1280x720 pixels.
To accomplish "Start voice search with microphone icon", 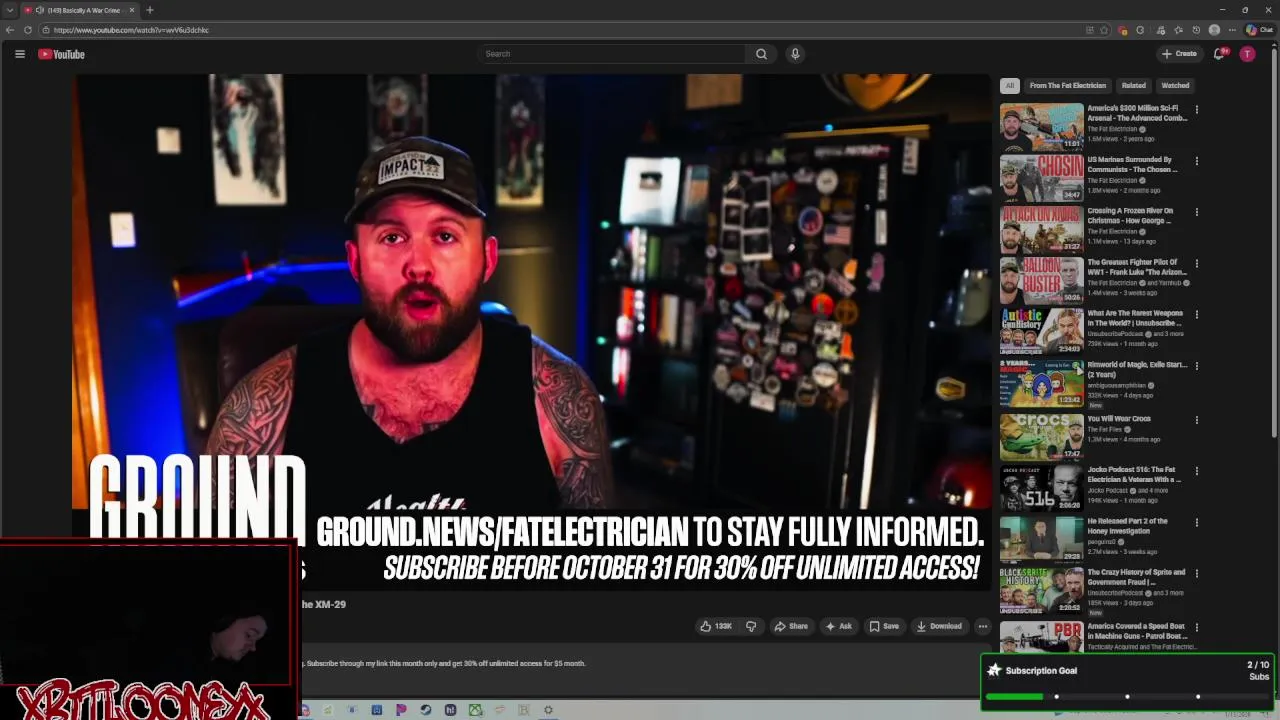I will click(795, 54).
